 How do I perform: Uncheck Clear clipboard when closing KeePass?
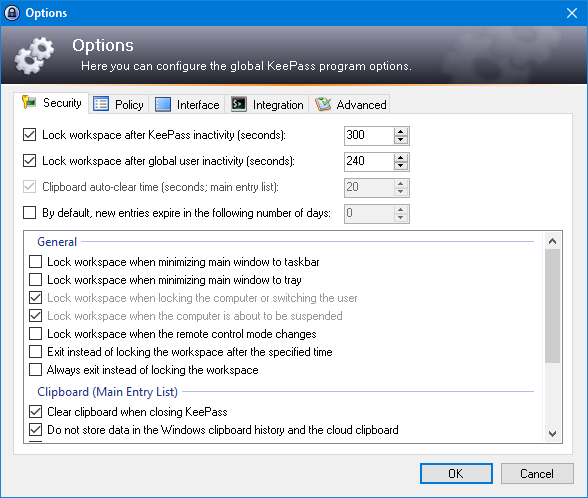point(36,411)
